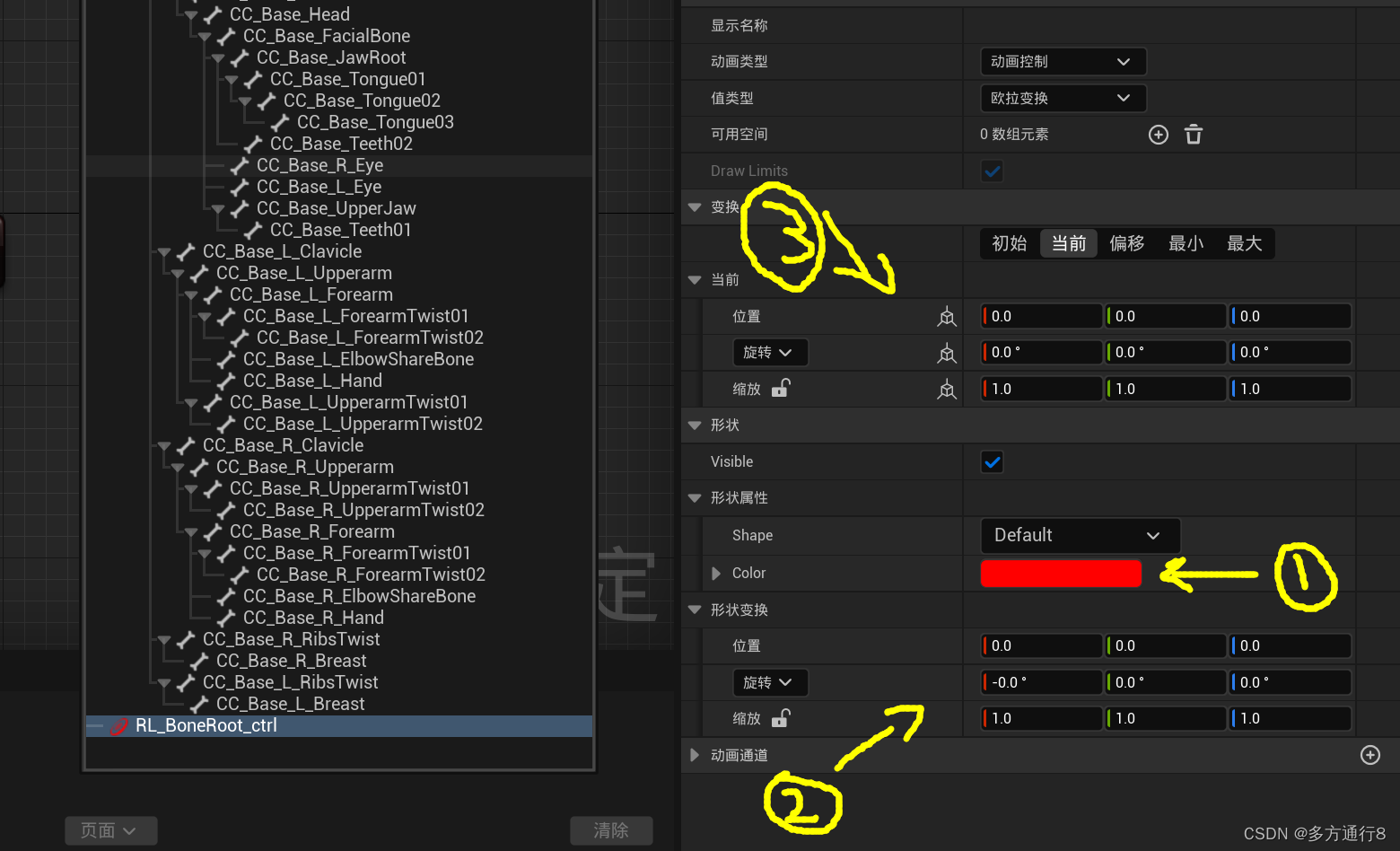This screenshot has width=1400, height=851.
Task: Click 形状变换 旋转 X value -0.0
Action: (x=1041, y=682)
